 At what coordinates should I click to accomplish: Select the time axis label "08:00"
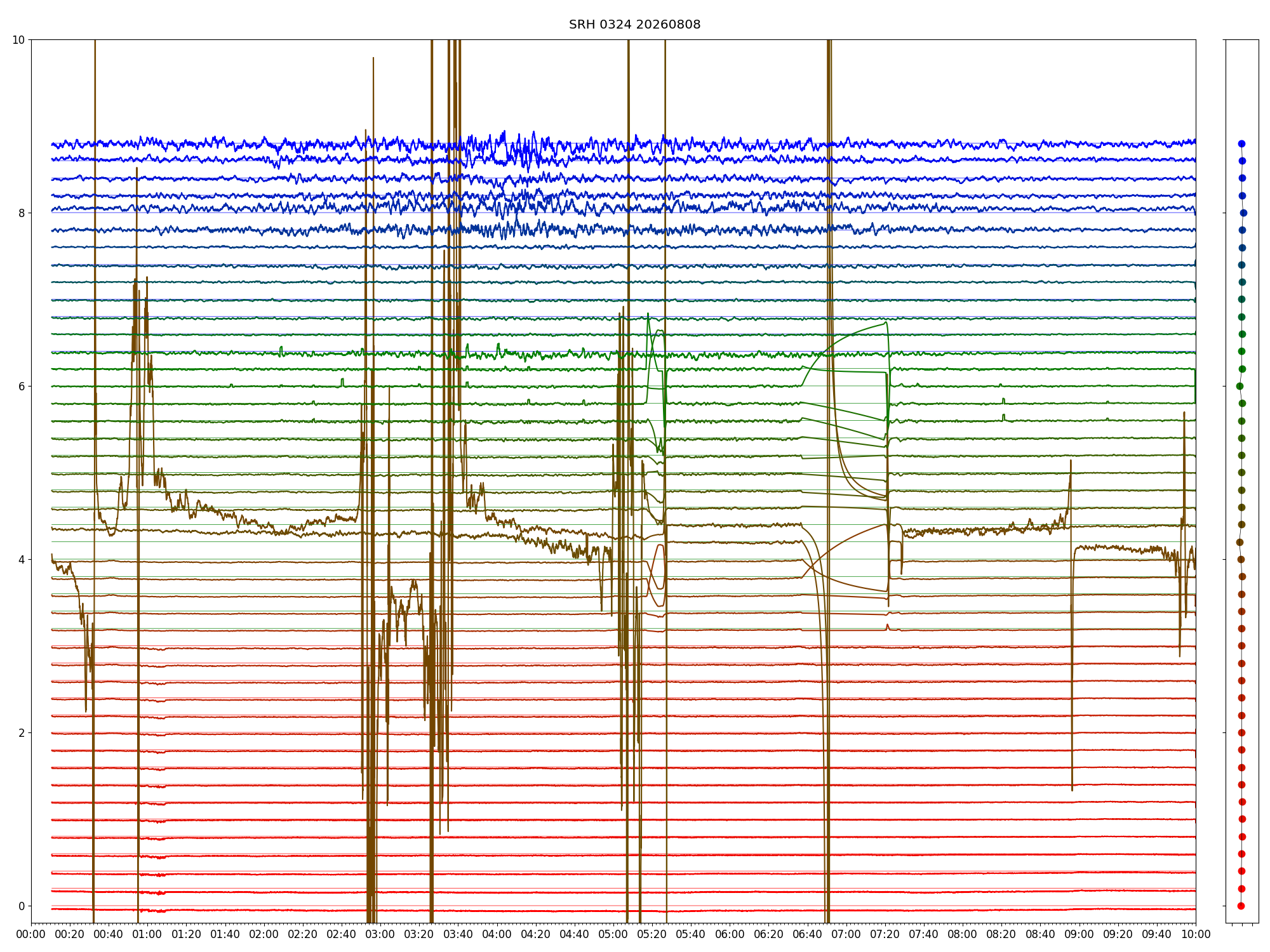click(963, 935)
